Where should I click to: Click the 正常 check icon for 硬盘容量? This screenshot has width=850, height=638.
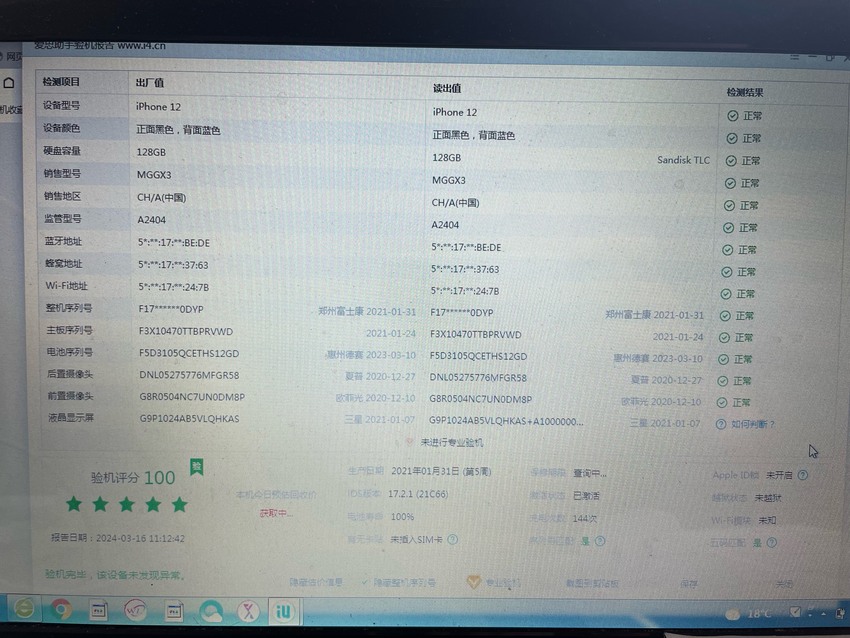pos(731,161)
